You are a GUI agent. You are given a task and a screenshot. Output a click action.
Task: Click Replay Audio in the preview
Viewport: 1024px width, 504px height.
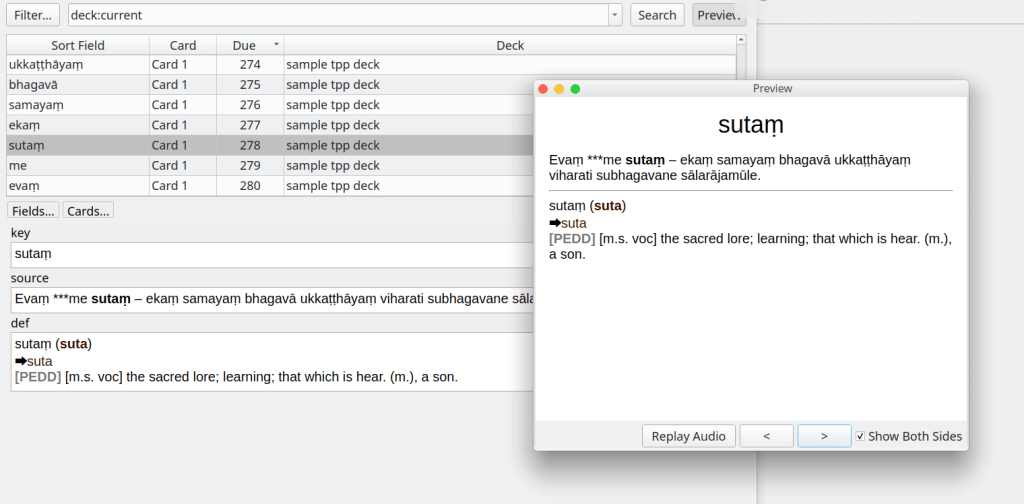click(689, 436)
